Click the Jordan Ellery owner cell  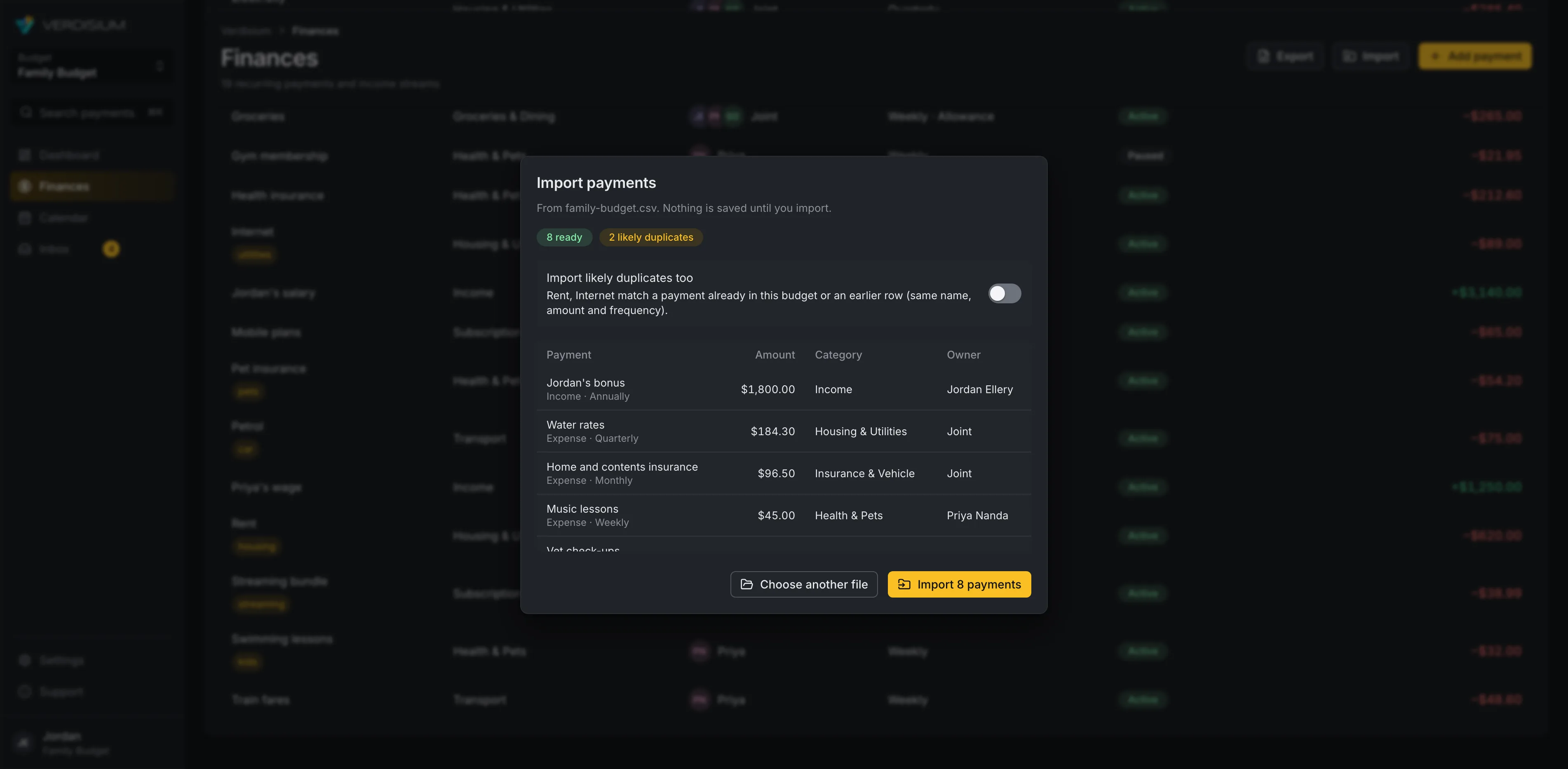[x=979, y=389]
